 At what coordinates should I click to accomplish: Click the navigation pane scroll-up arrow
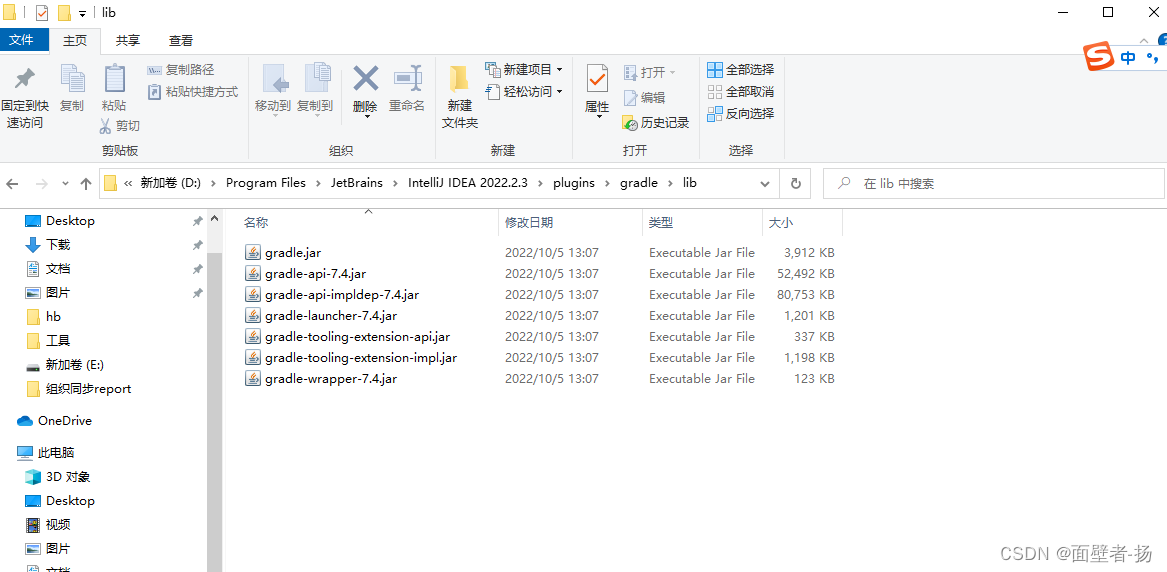(214, 219)
